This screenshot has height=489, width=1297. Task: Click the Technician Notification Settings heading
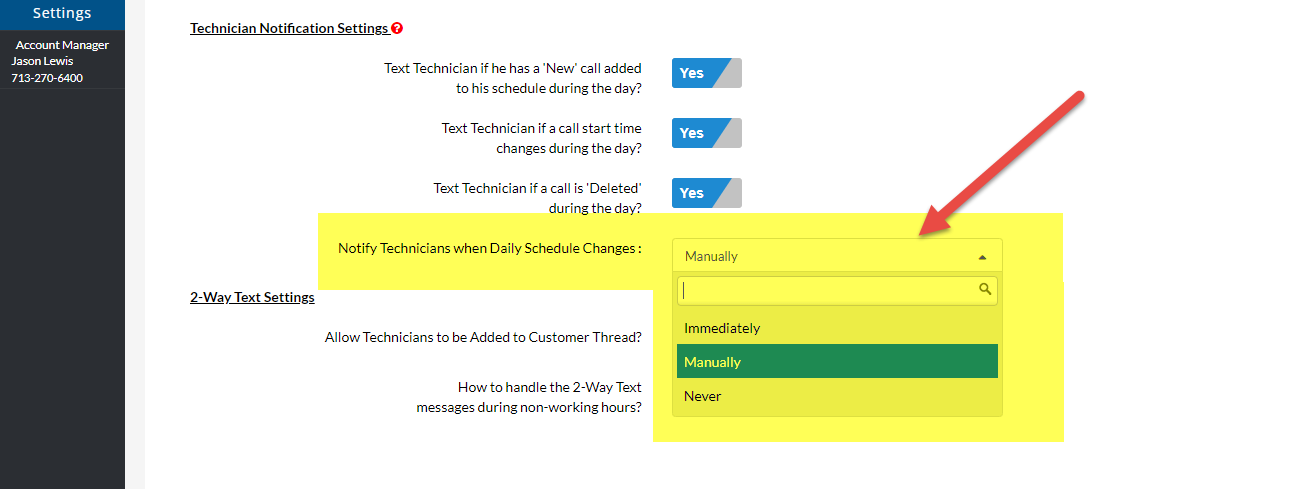tap(289, 29)
